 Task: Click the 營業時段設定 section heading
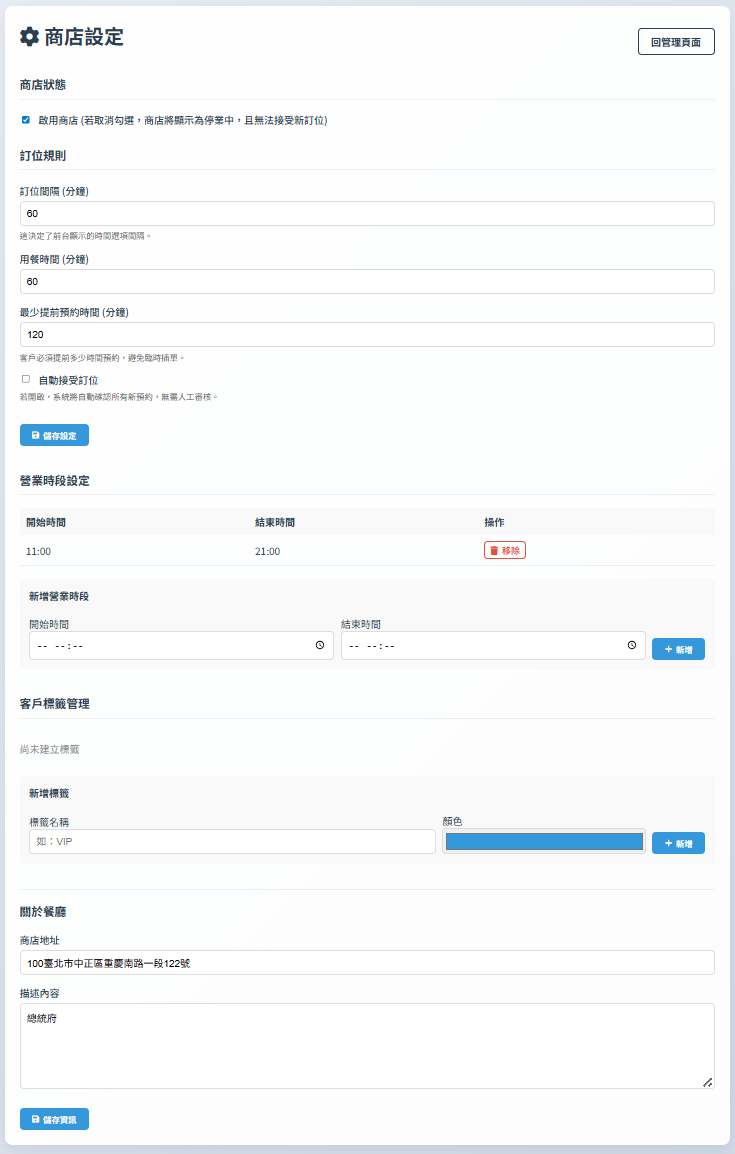[x=54, y=481]
